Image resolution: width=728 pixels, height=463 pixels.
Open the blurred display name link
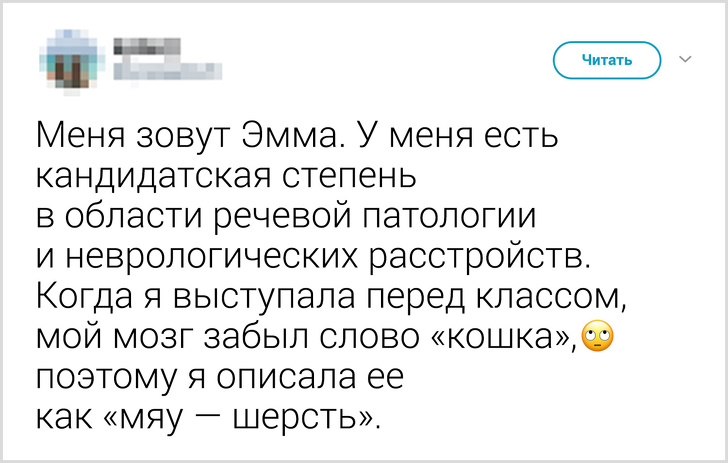pos(143,47)
